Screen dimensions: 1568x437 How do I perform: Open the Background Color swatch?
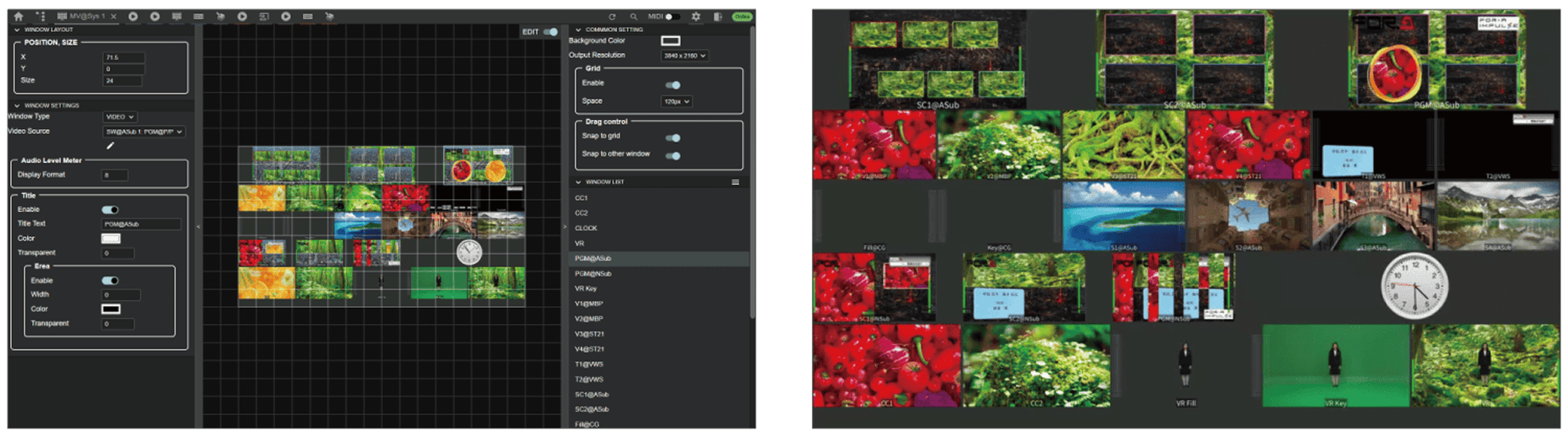(671, 40)
